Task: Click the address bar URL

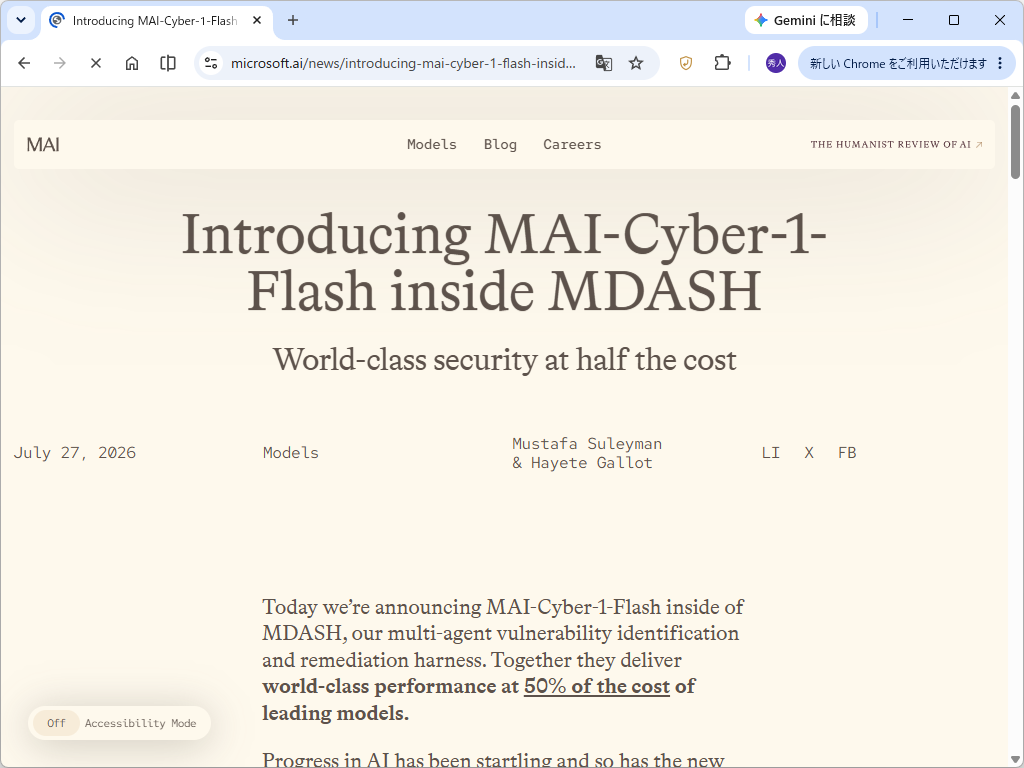Action: pyautogui.click(x=403, y=63)
